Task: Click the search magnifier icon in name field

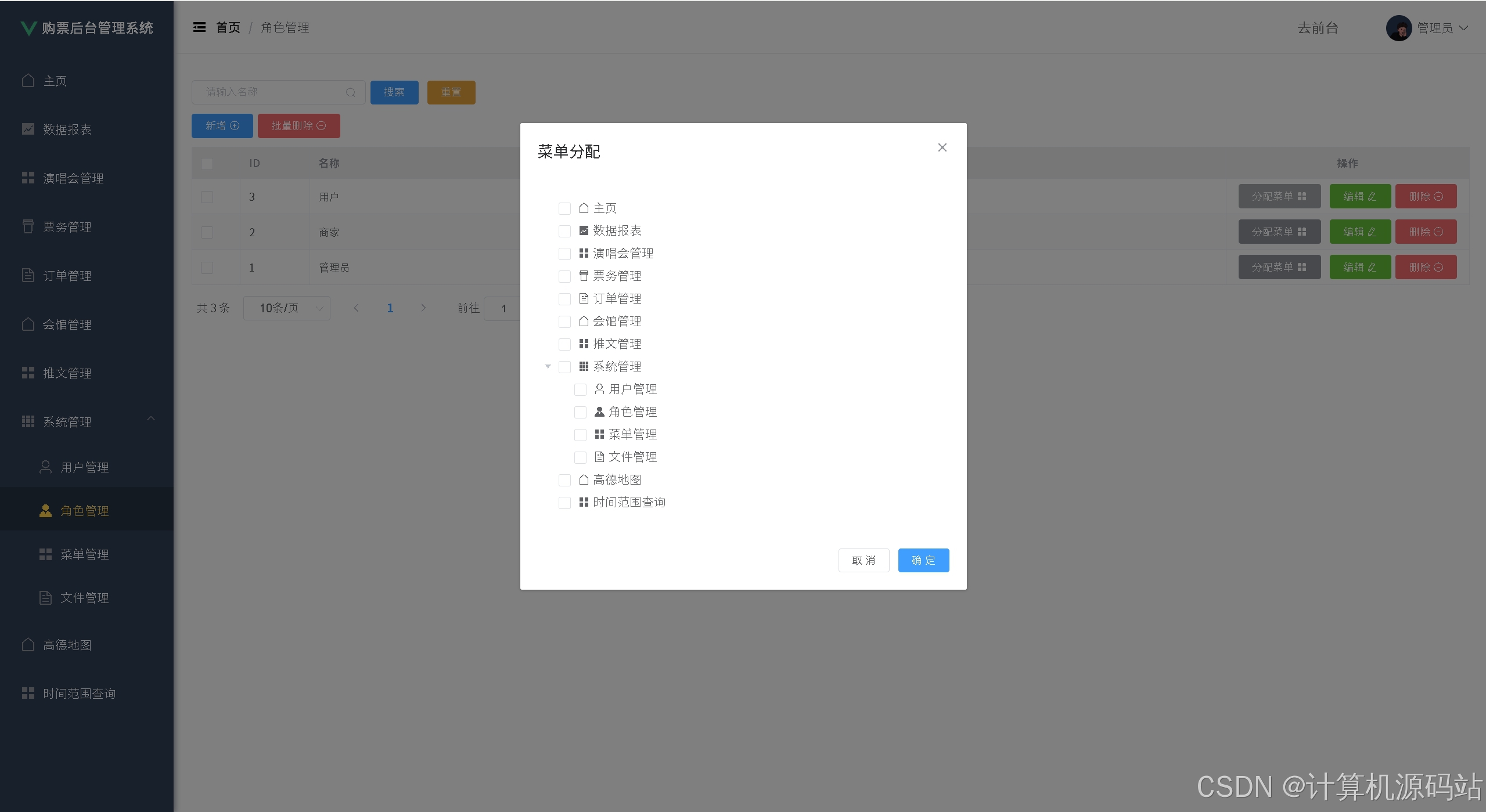Action: click(x=350, y=92)
